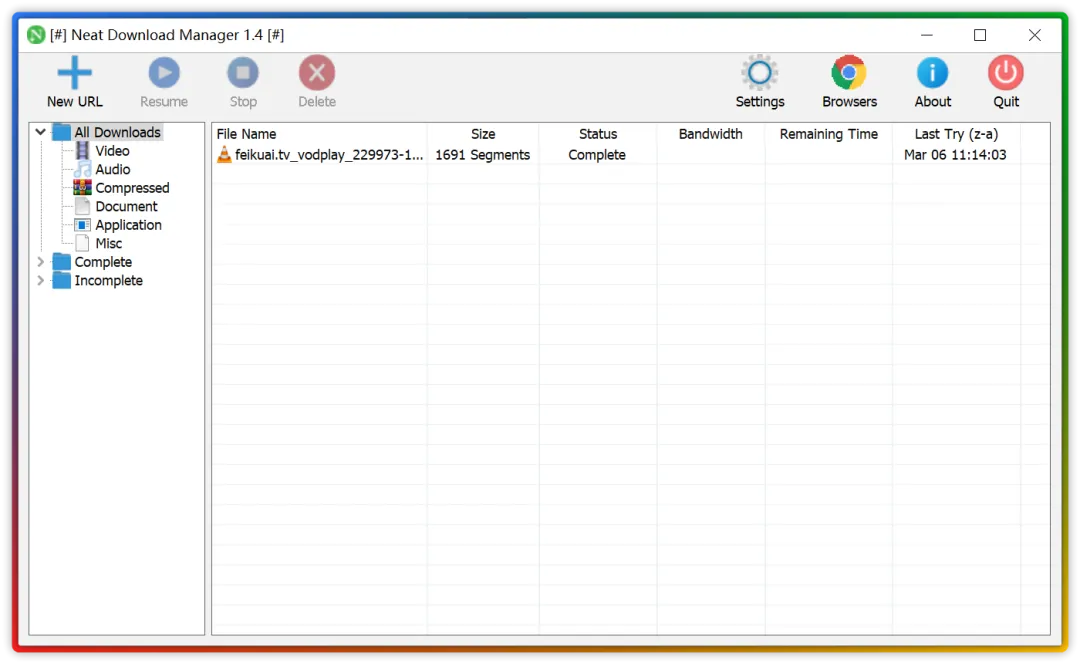Expand the Incomplete tree node

point(41,280)
